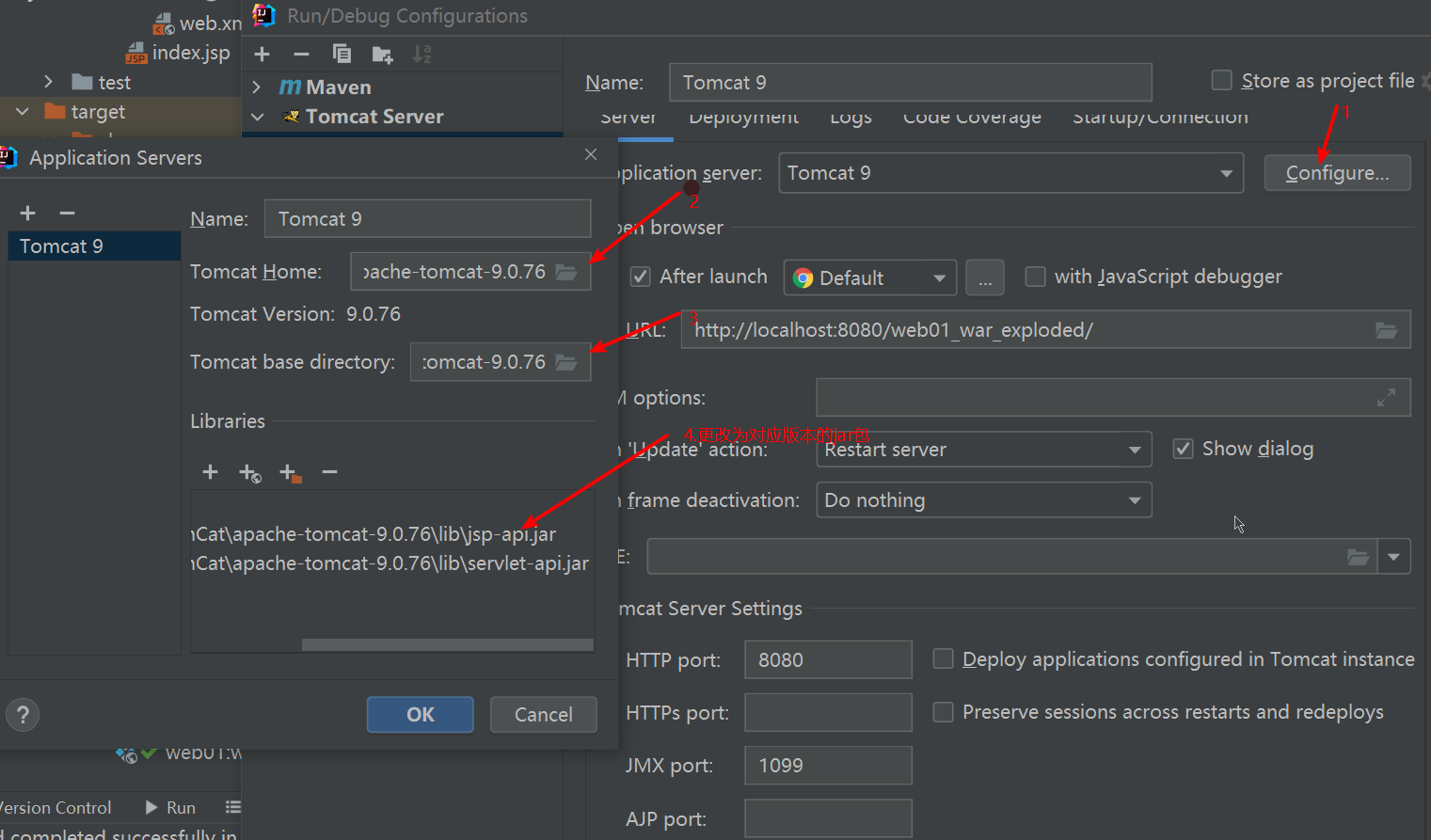This screenshot has width=1431, height=840.
Task: Click OK in Application Servers dialog
Action: [x=421, y=715]
